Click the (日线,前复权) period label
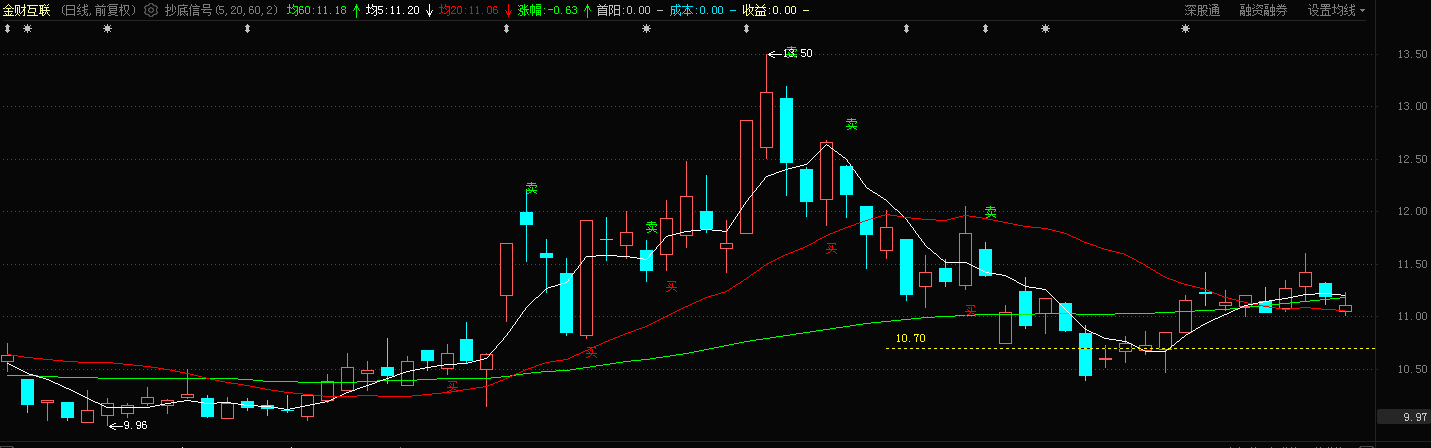 (98, 10)
